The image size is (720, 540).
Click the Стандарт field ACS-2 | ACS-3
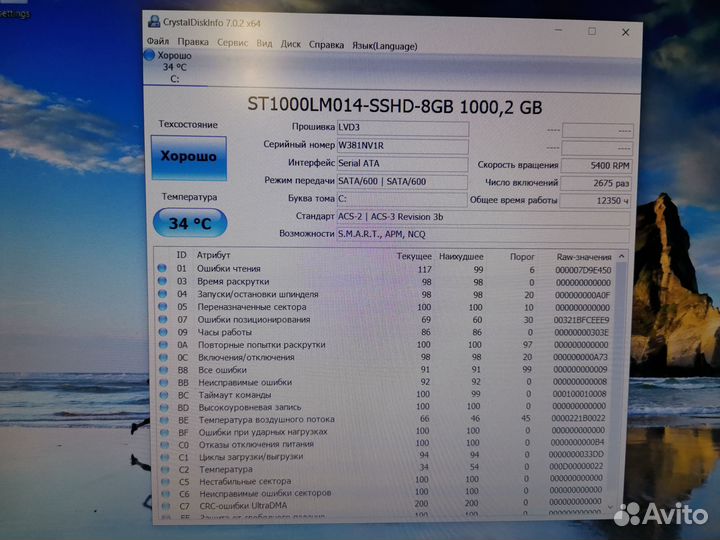pyautogui.click(x=483, y=217)
